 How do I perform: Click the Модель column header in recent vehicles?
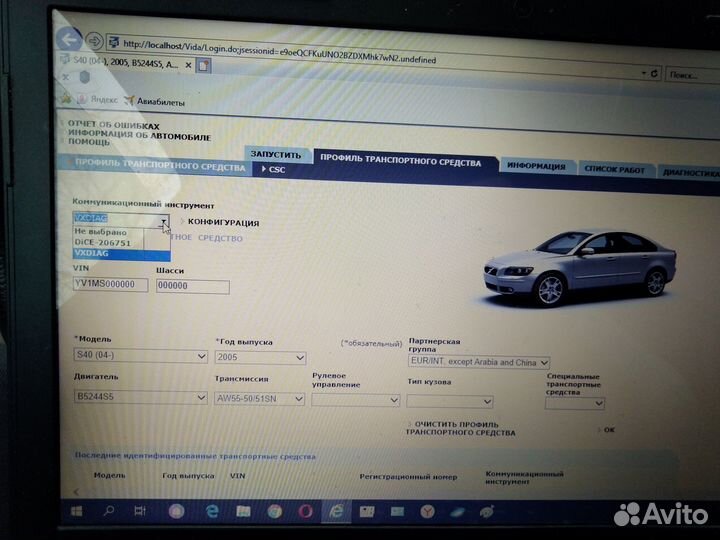pyautogui.click(x=109, y=475)
